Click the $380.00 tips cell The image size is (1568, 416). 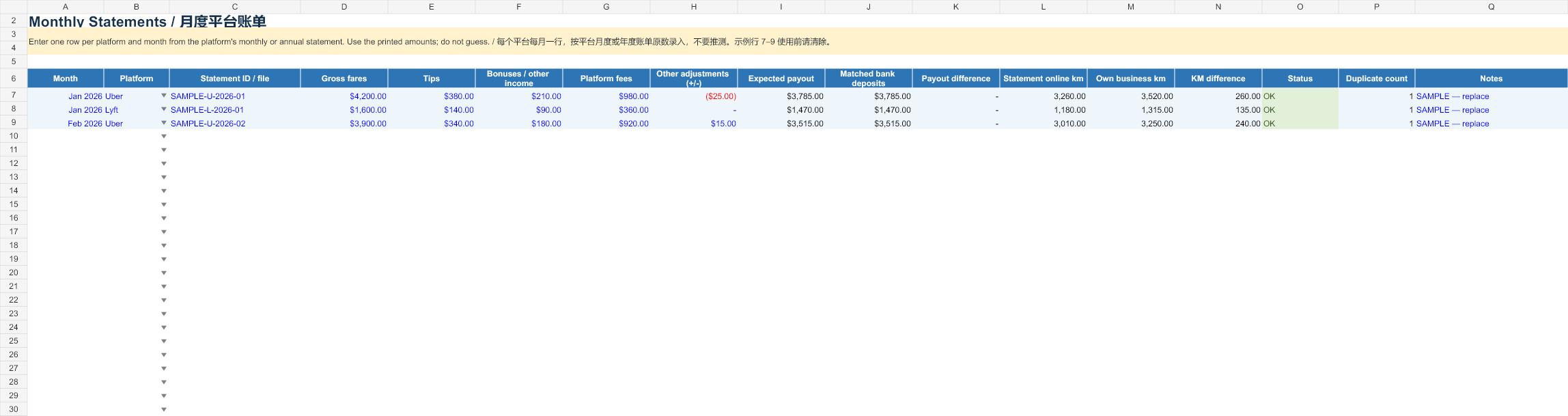pyautogui.click(x=432, y=96)
